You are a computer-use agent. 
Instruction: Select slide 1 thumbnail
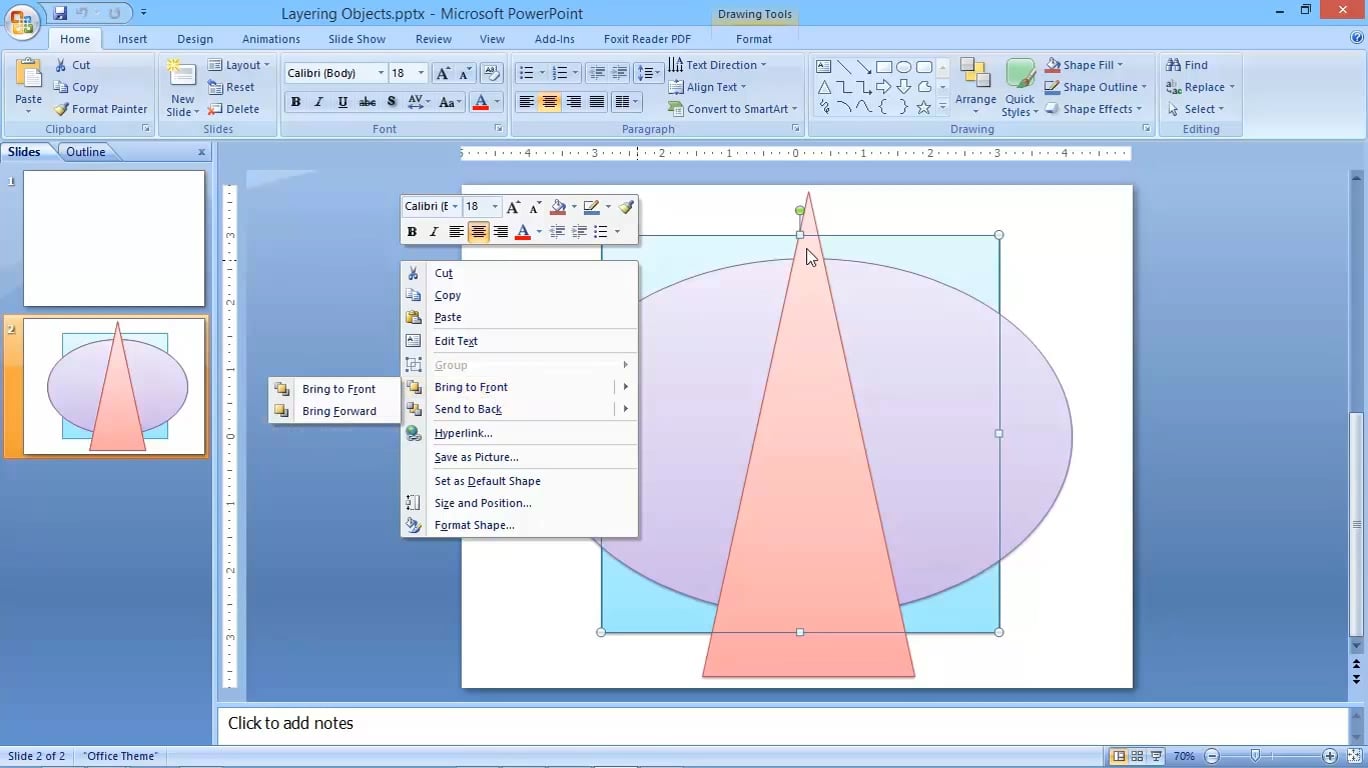(114, 238)
